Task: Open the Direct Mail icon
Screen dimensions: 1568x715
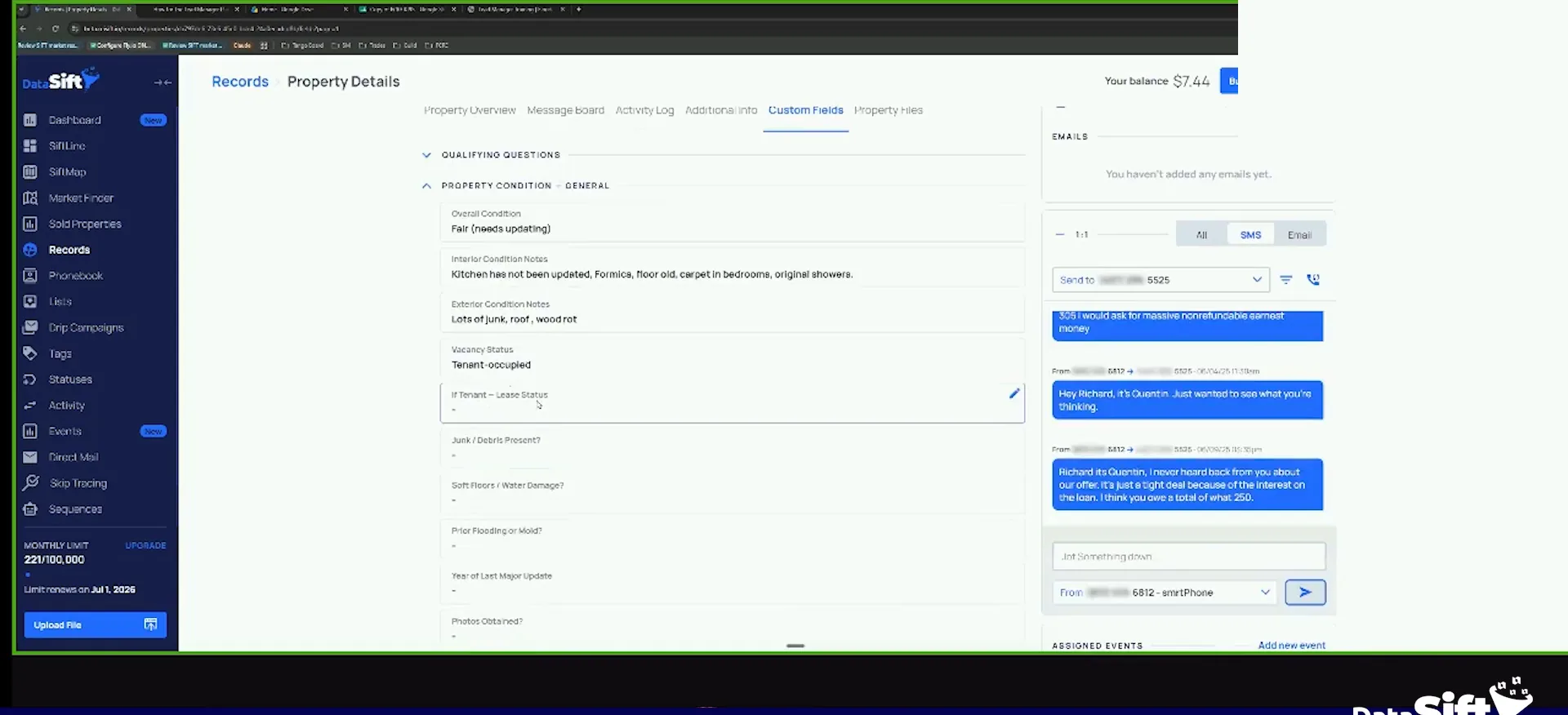Action: point(30,457)
